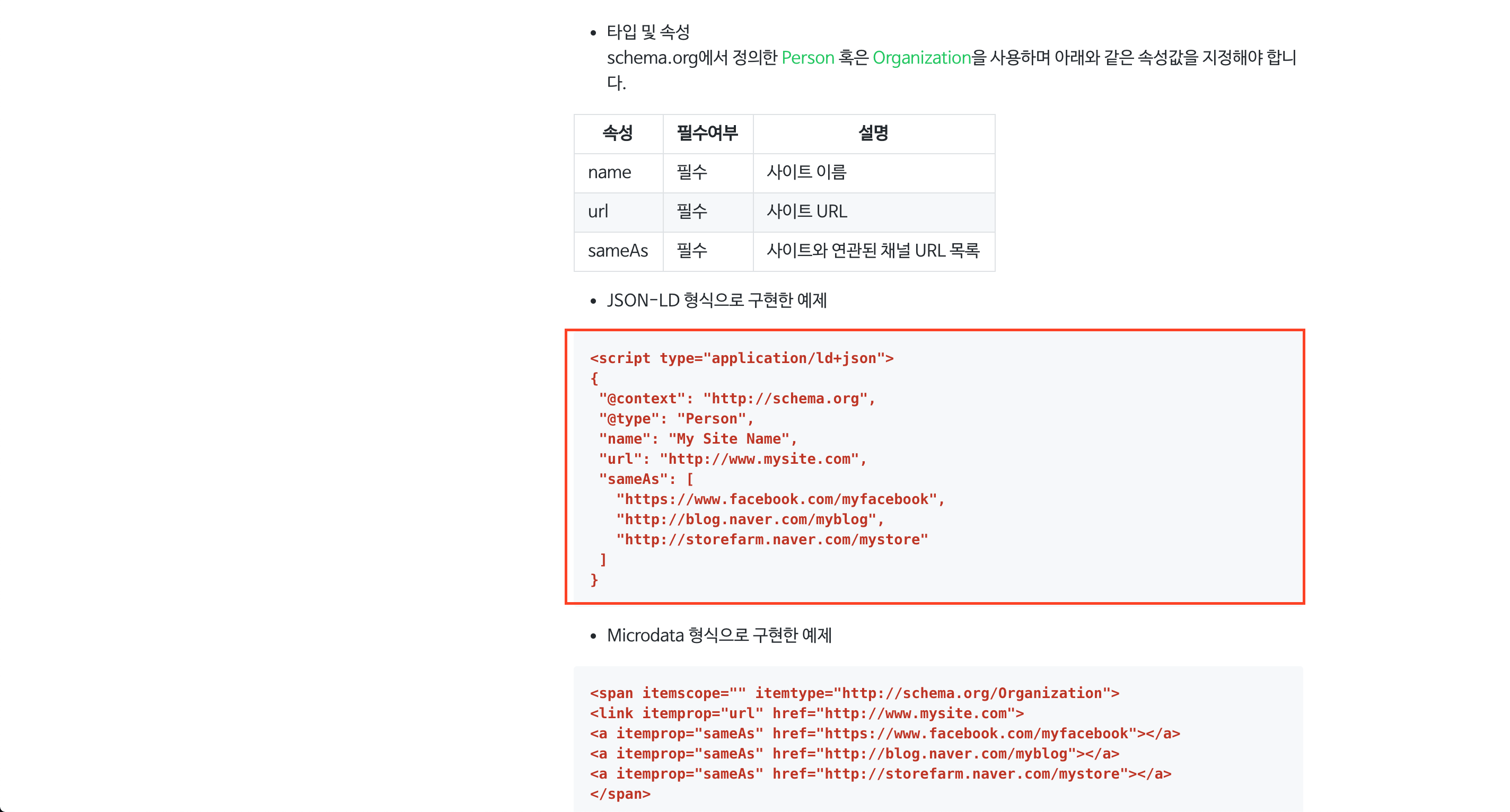The height and width of the screenshot is (812, 1510).
Task: Click 'Microdata 형식으로 구현한 예제' heading
Action: (719, 635)
